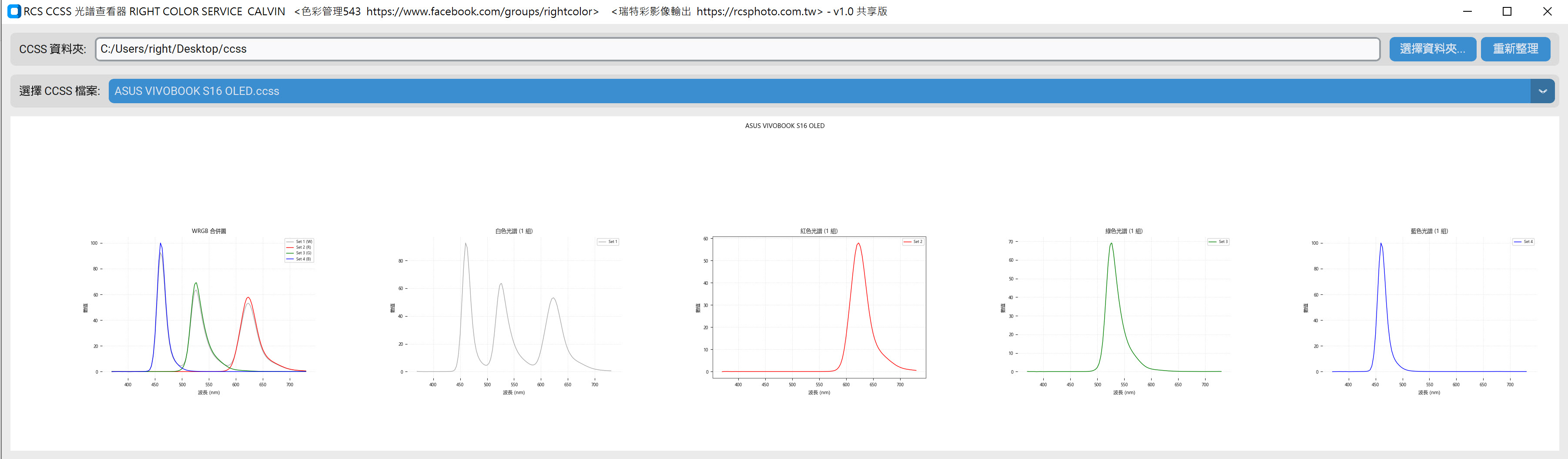
Task: Click the app icon in the title bar
Action: (x=14, y=12)
